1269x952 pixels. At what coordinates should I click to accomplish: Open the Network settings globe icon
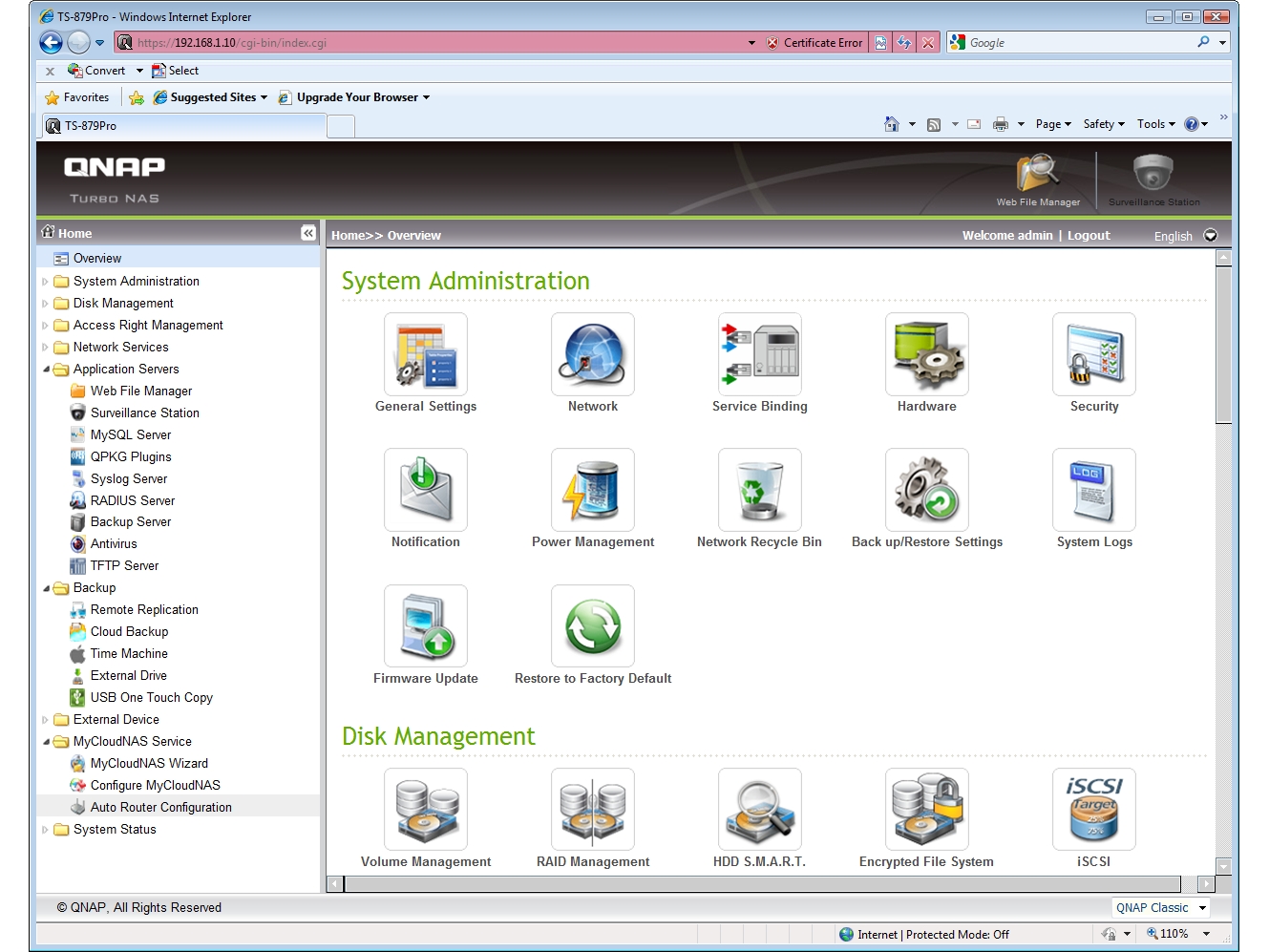click(x=593, y=354)
